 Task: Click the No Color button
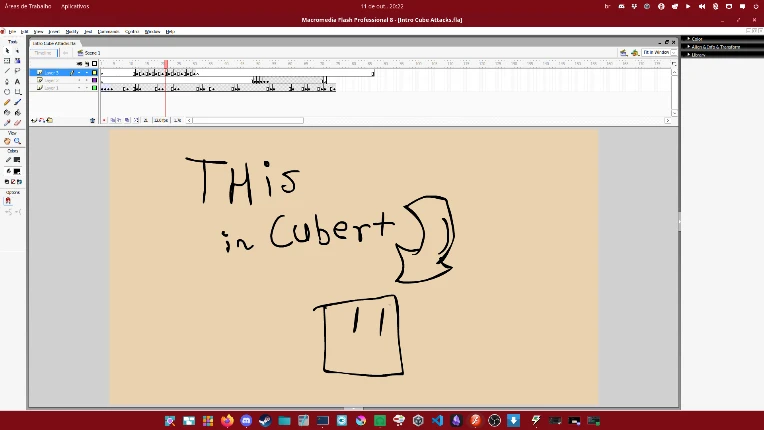tap(13, 182)
